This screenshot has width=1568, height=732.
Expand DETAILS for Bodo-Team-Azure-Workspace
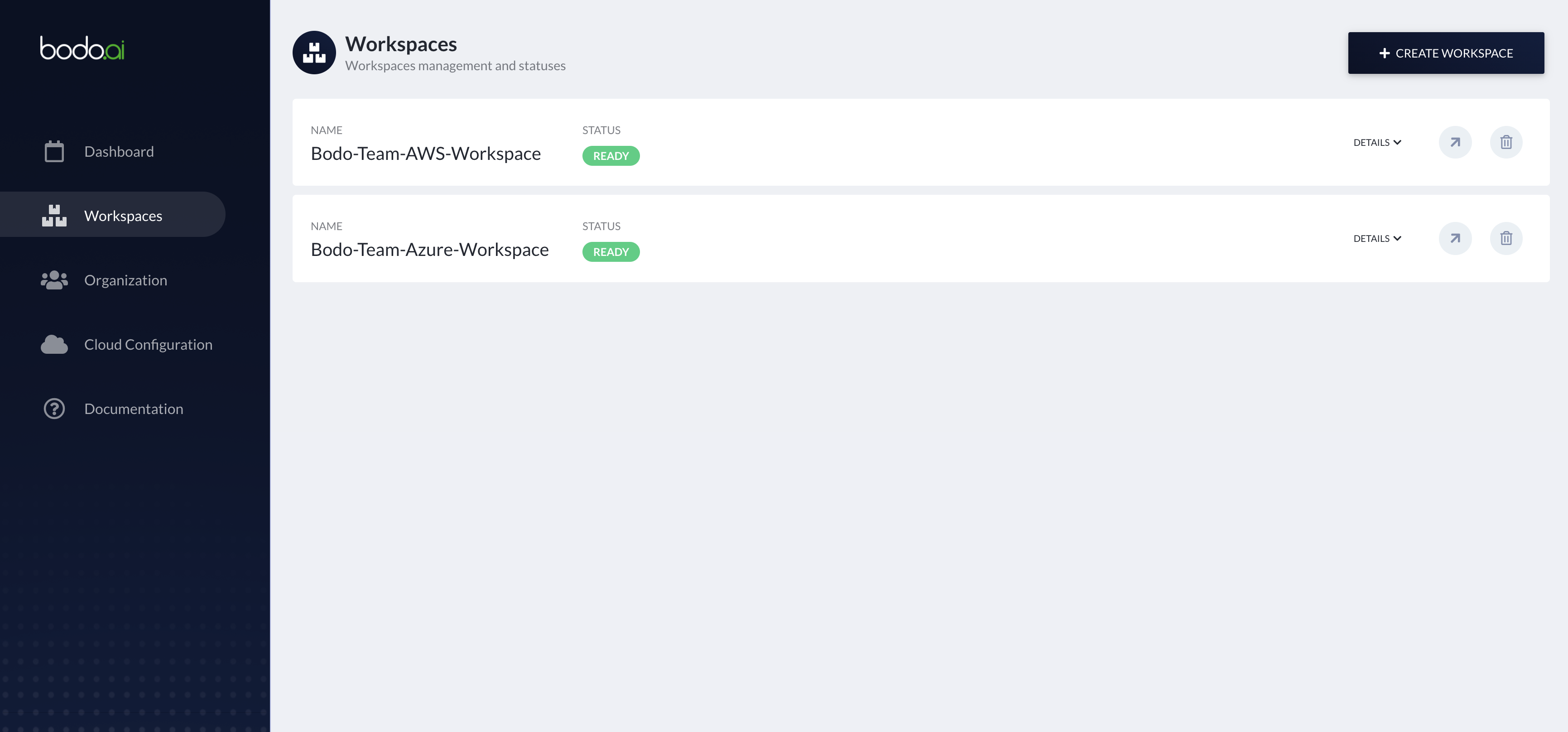point(1377,238)
